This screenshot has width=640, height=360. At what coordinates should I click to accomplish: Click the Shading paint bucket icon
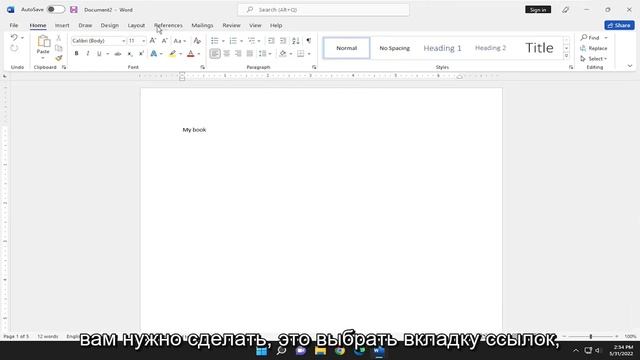[x=283, y=53]
